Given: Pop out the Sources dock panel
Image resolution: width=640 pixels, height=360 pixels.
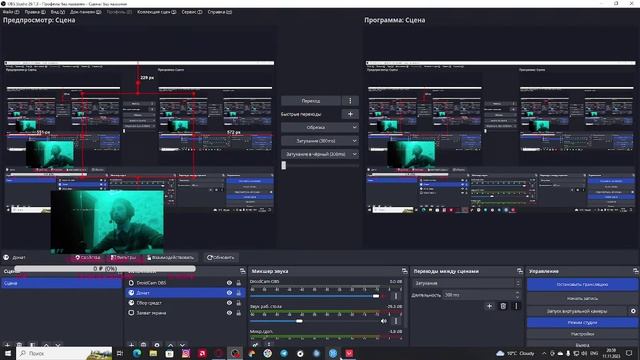Looking at the screenshot, I should (x=242, y=271).
